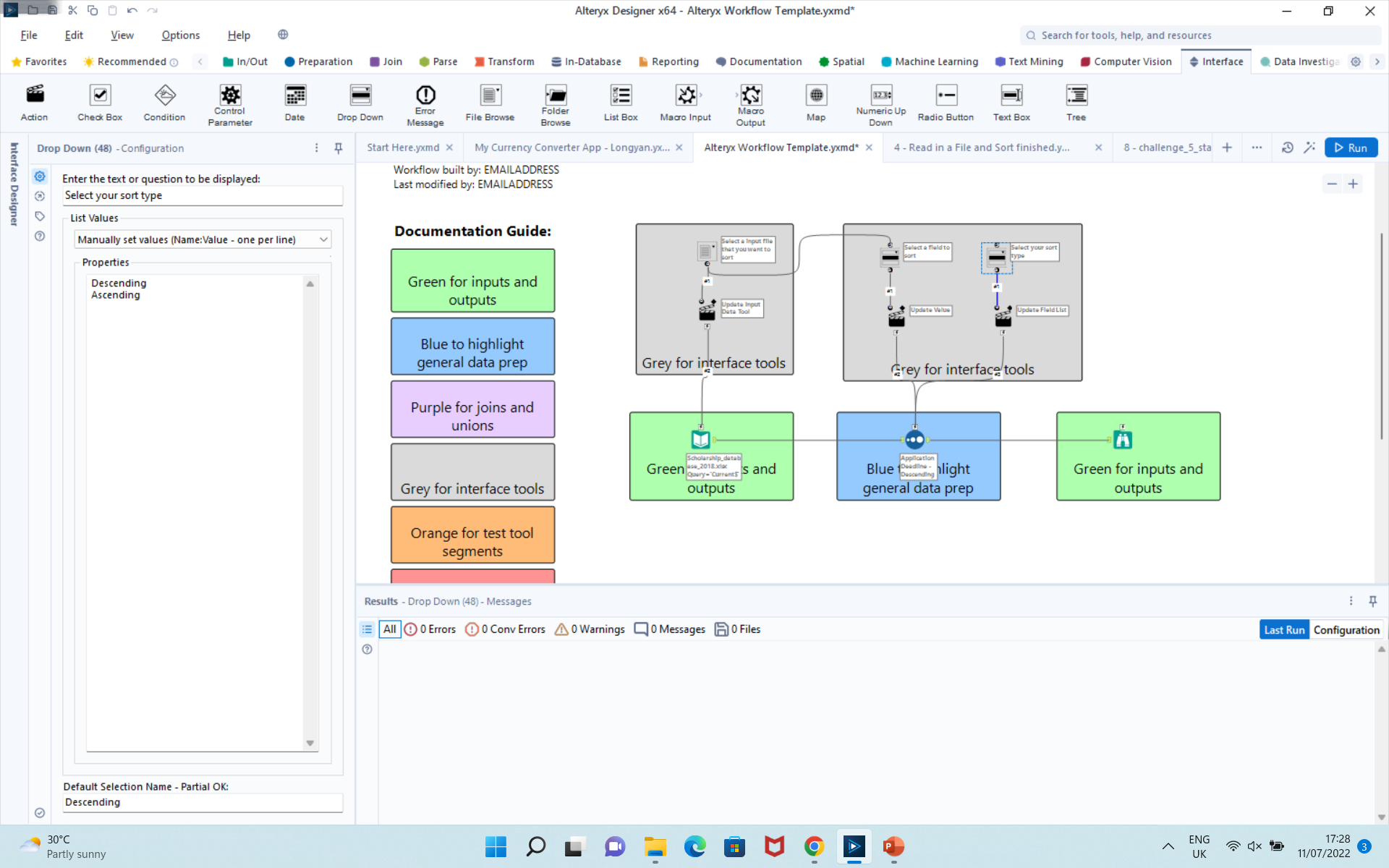Select the Macro Input tool icon
Screen dimensions: 1389x868
click(x=686, y=95)
